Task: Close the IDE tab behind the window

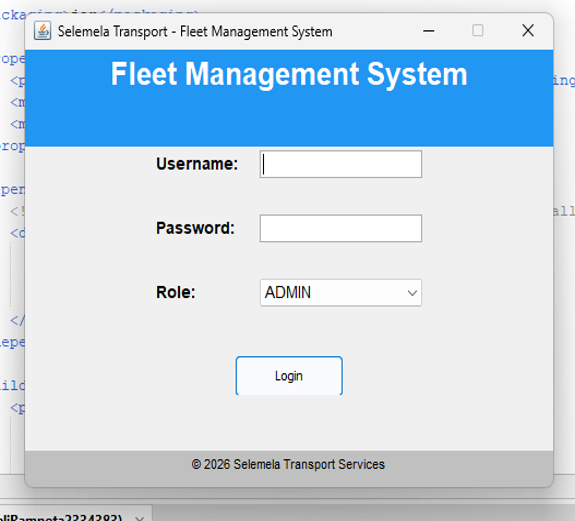Action: coord(139,518)
